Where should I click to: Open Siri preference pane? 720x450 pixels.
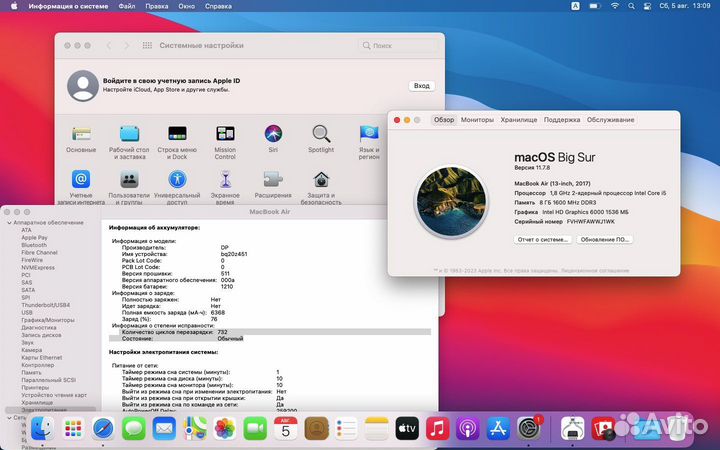[273, 140]
